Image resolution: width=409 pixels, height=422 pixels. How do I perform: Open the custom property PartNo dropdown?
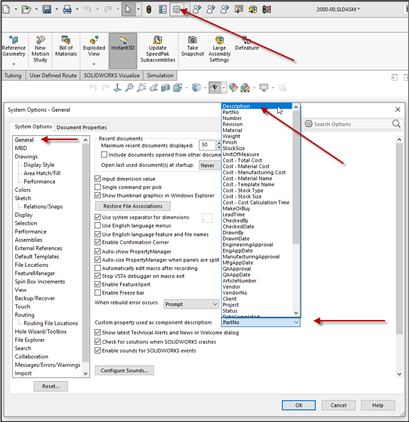click(x=261, y=322)
